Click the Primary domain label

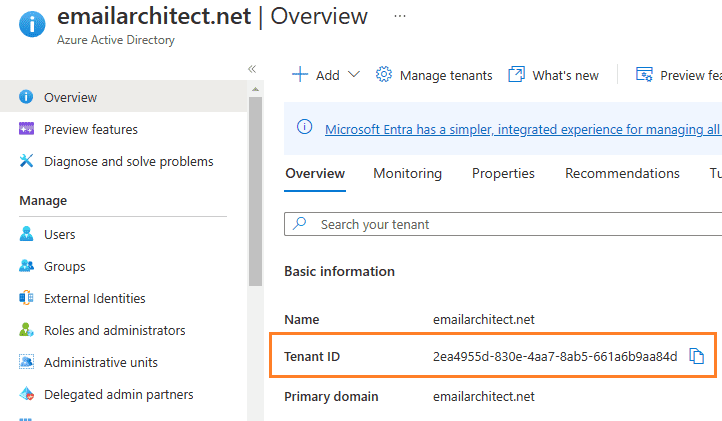click(331, 397)
